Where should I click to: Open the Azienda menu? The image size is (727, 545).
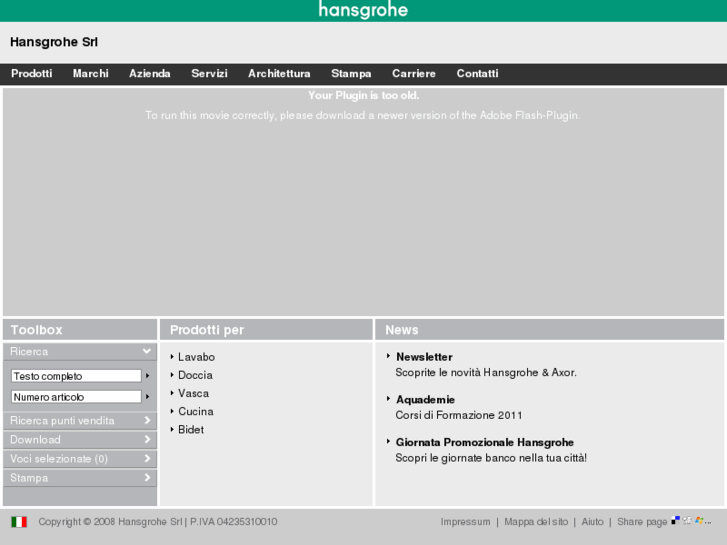(x=150, y=73)
